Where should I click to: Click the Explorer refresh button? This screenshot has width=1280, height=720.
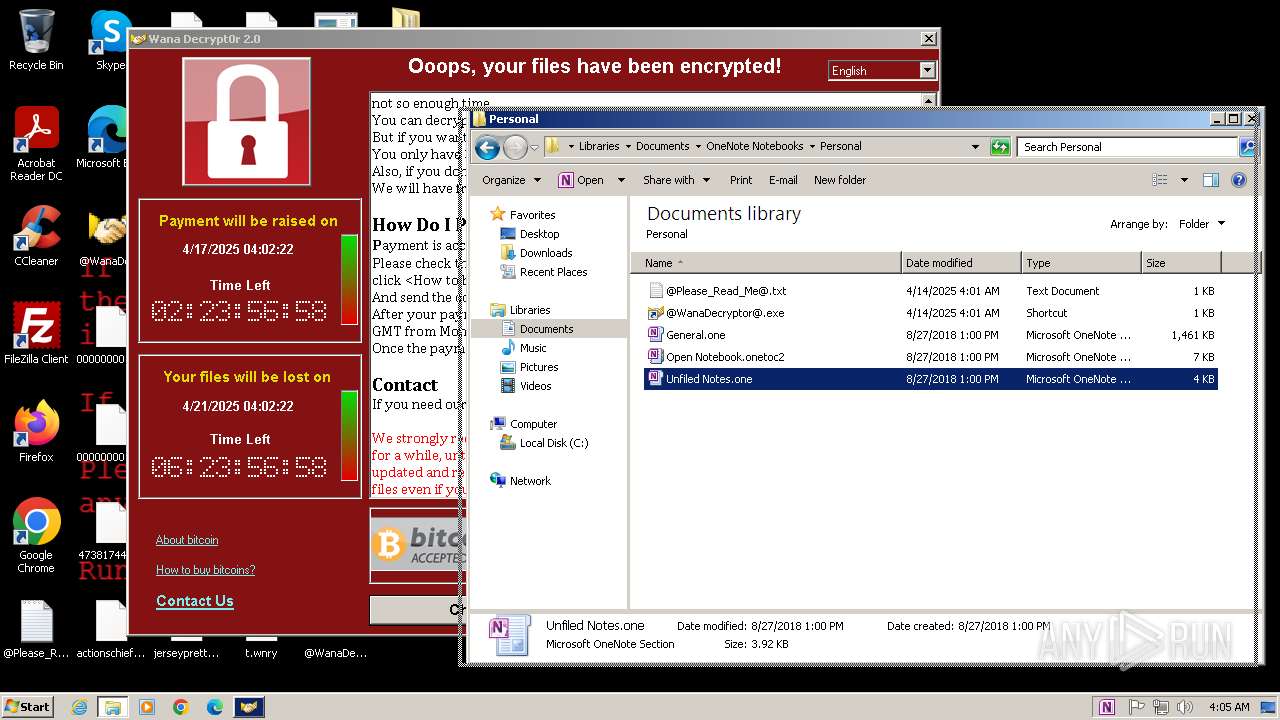coord(1000,147)
